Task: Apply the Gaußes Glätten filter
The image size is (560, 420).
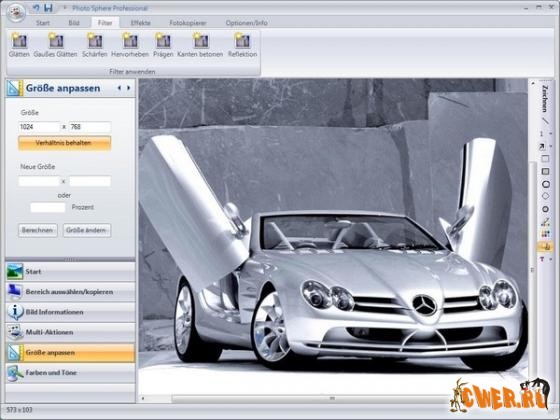Action: (x=55, y=45)
